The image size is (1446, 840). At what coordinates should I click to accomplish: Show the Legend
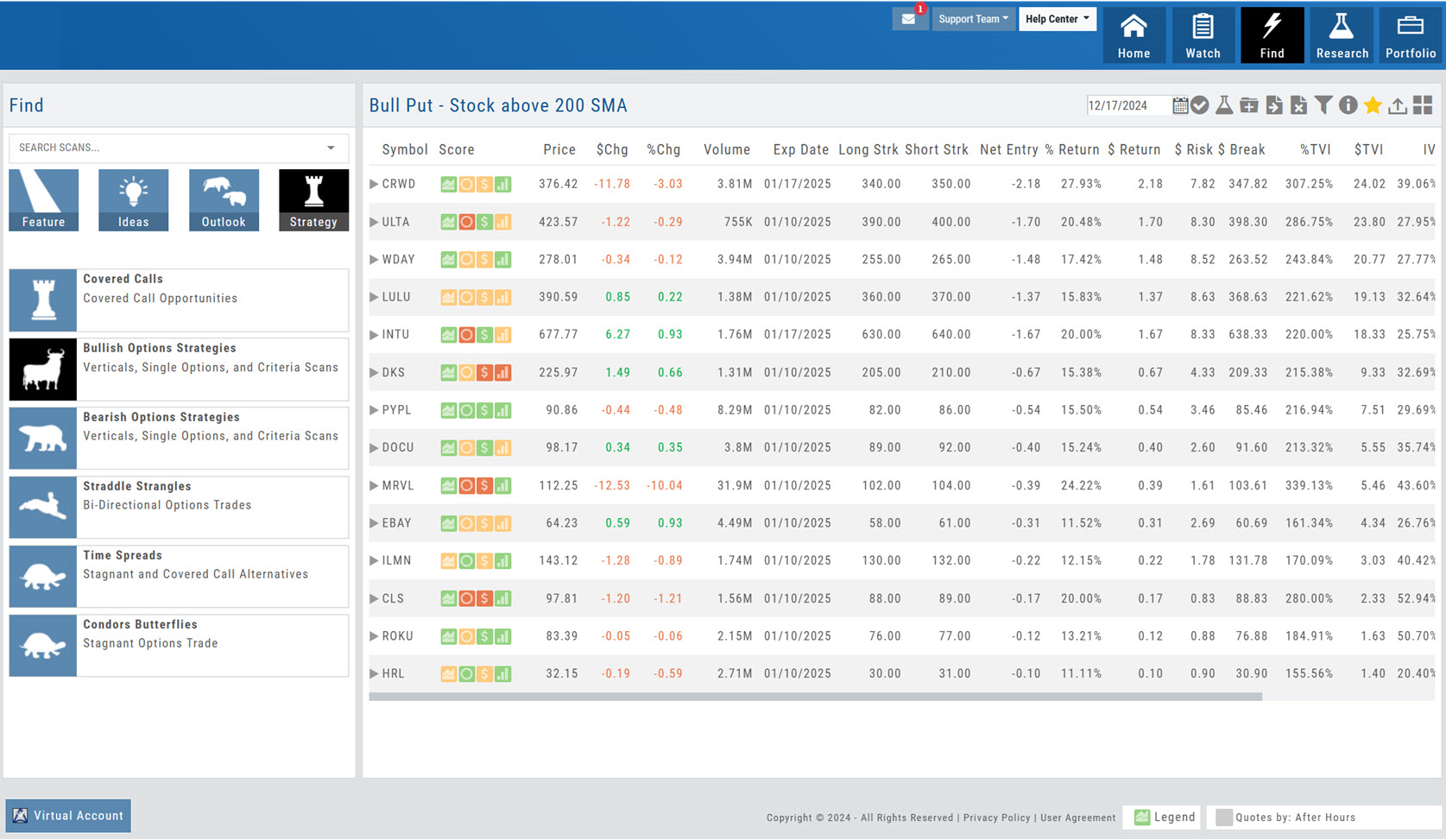click(x=1164, y=817)
